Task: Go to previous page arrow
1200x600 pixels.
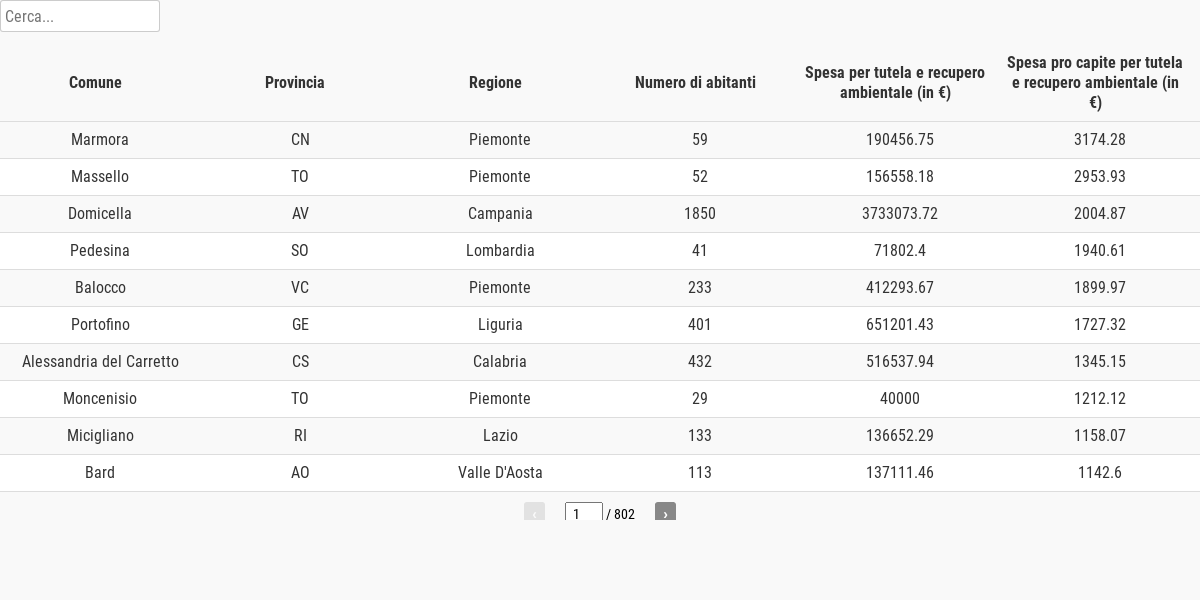Action: pos(534,512)
